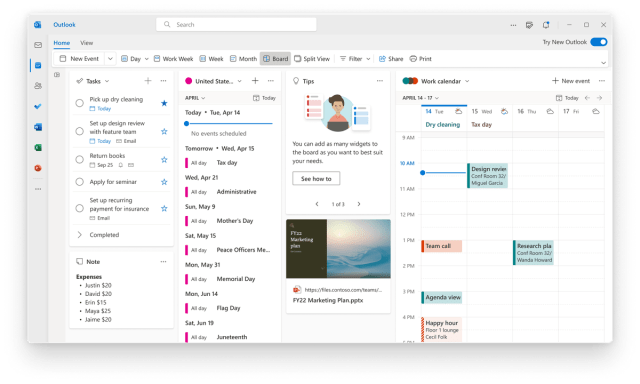Viewport: 640px width, 384px height.
Task: Click the title bar ellipsis menu
Action: 513,25
